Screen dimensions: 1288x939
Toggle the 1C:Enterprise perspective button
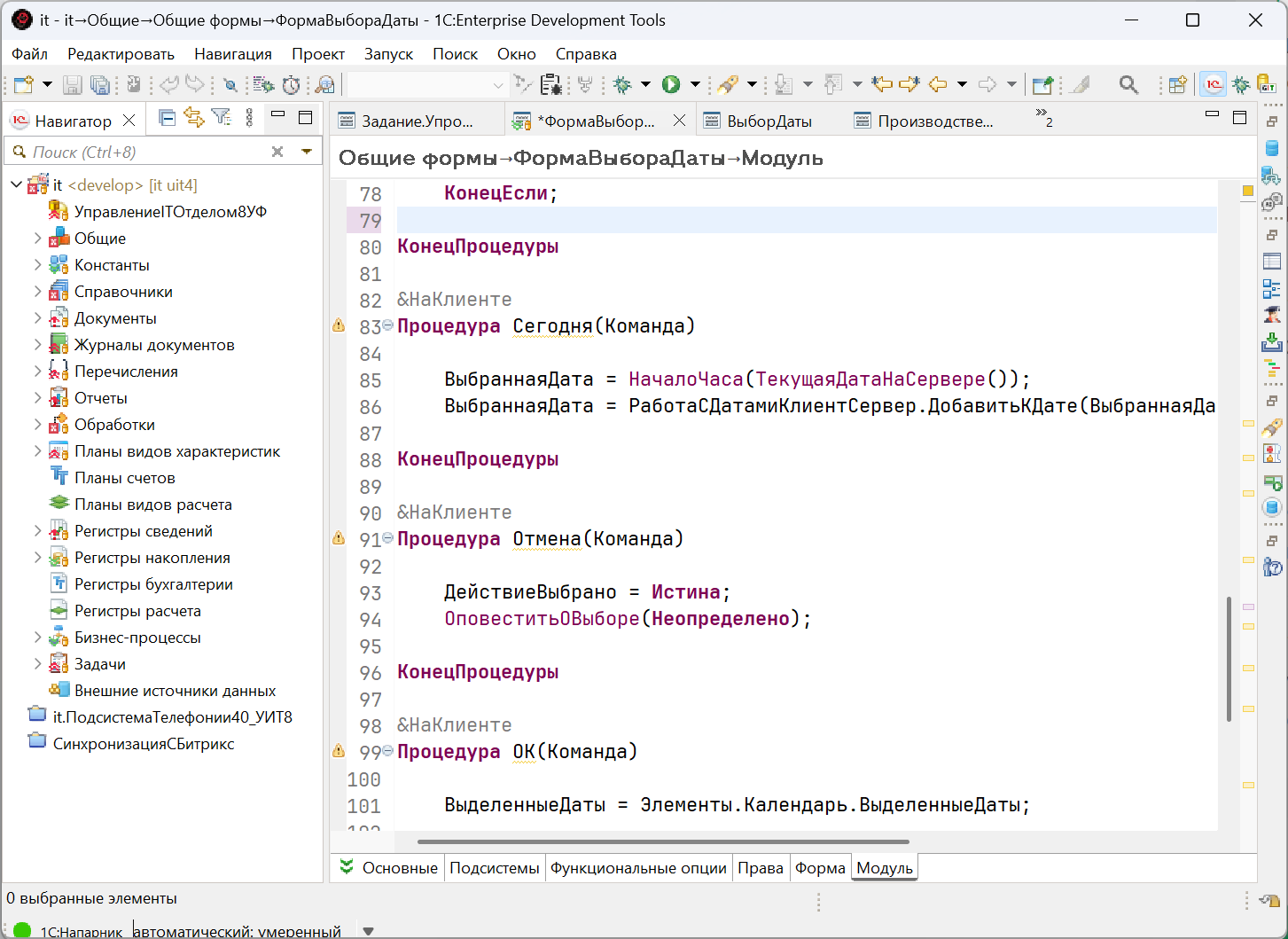pos(1213,84)
